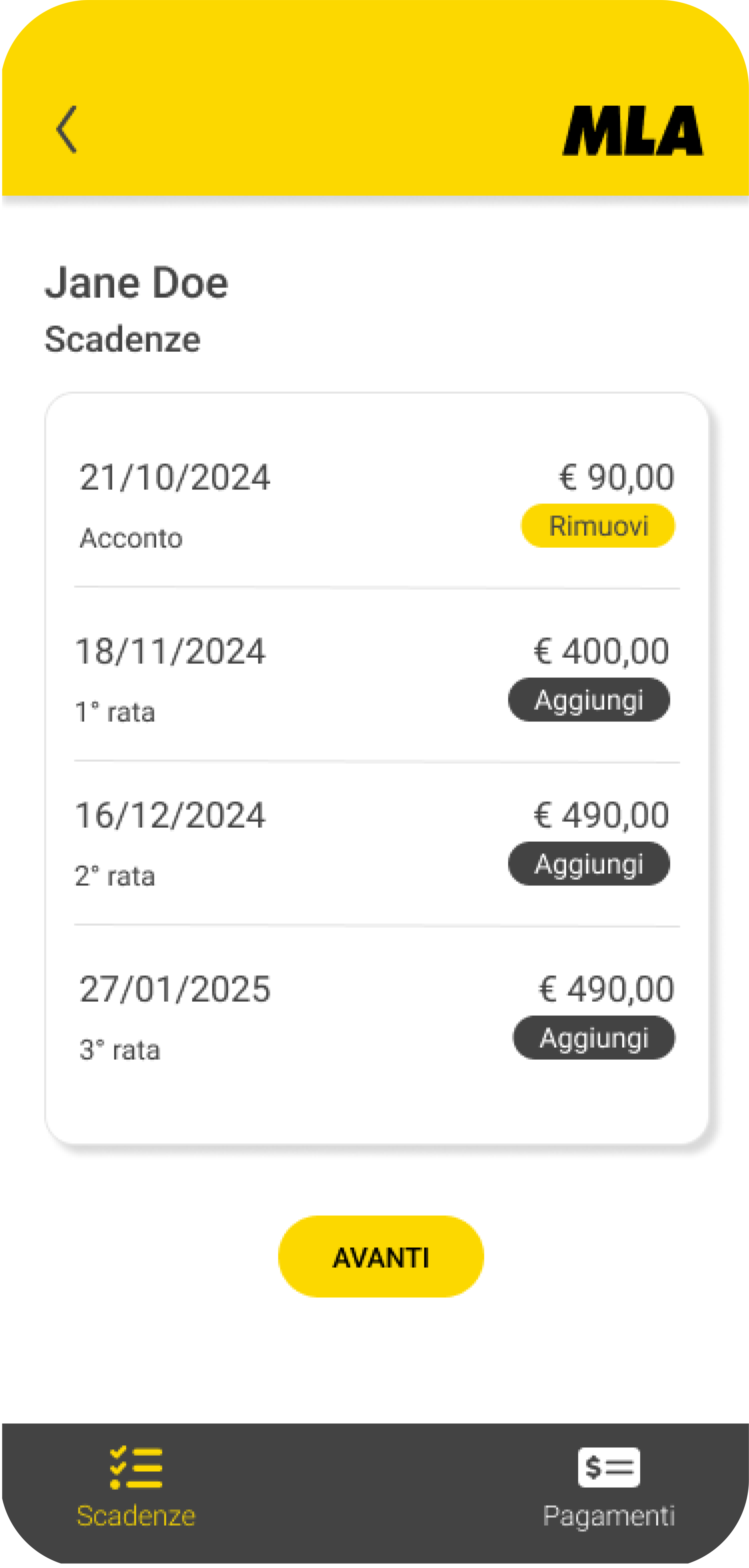
Task: Remove the Acconto payment with Rimuovi
Action: 597,526
